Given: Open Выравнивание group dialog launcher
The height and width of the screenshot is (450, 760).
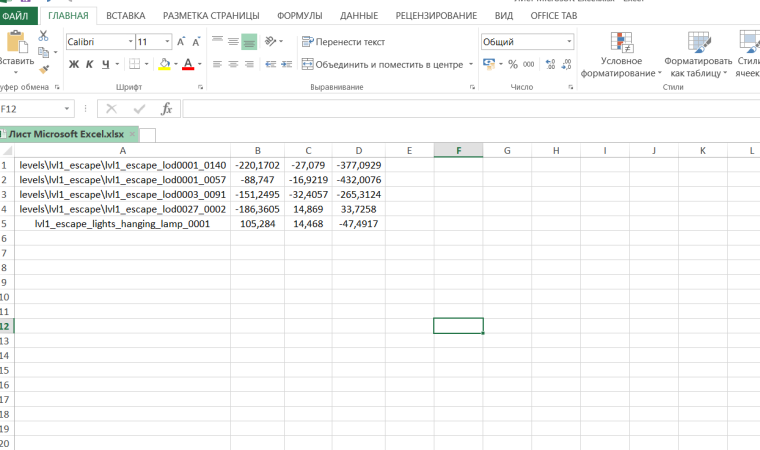Looking at the screenshot, I should [x=472, y=87].
